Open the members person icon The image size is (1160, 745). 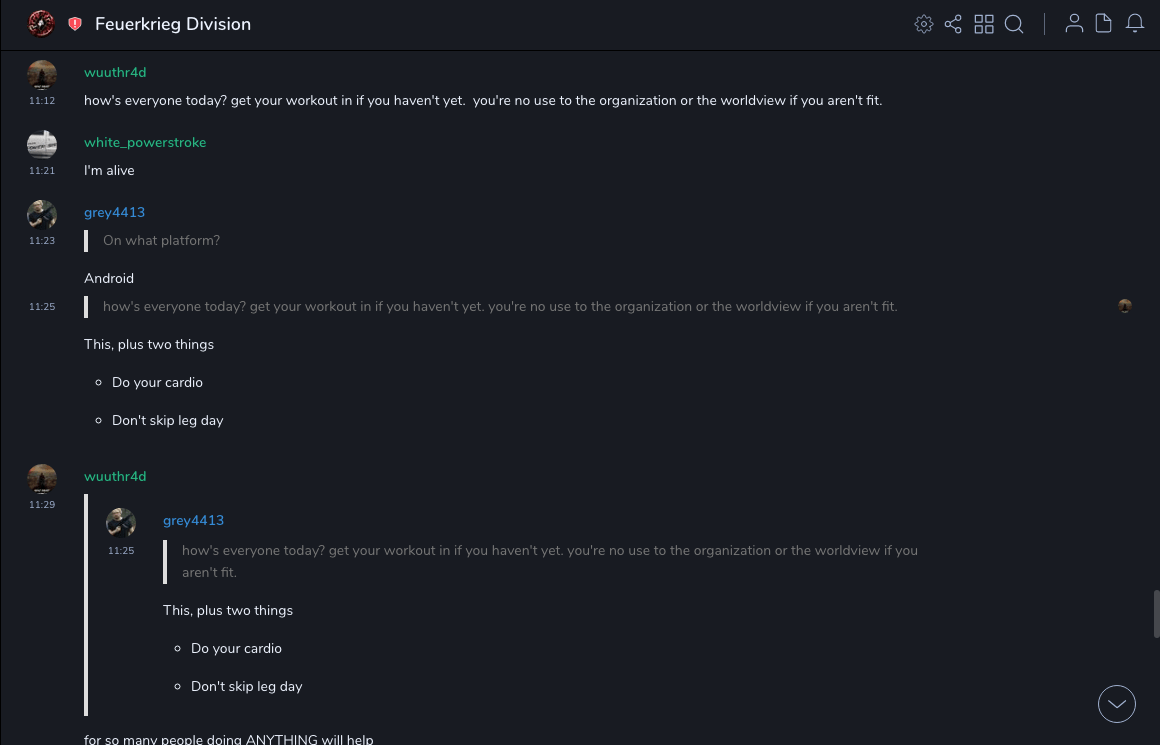click(x=1074, y=24)
